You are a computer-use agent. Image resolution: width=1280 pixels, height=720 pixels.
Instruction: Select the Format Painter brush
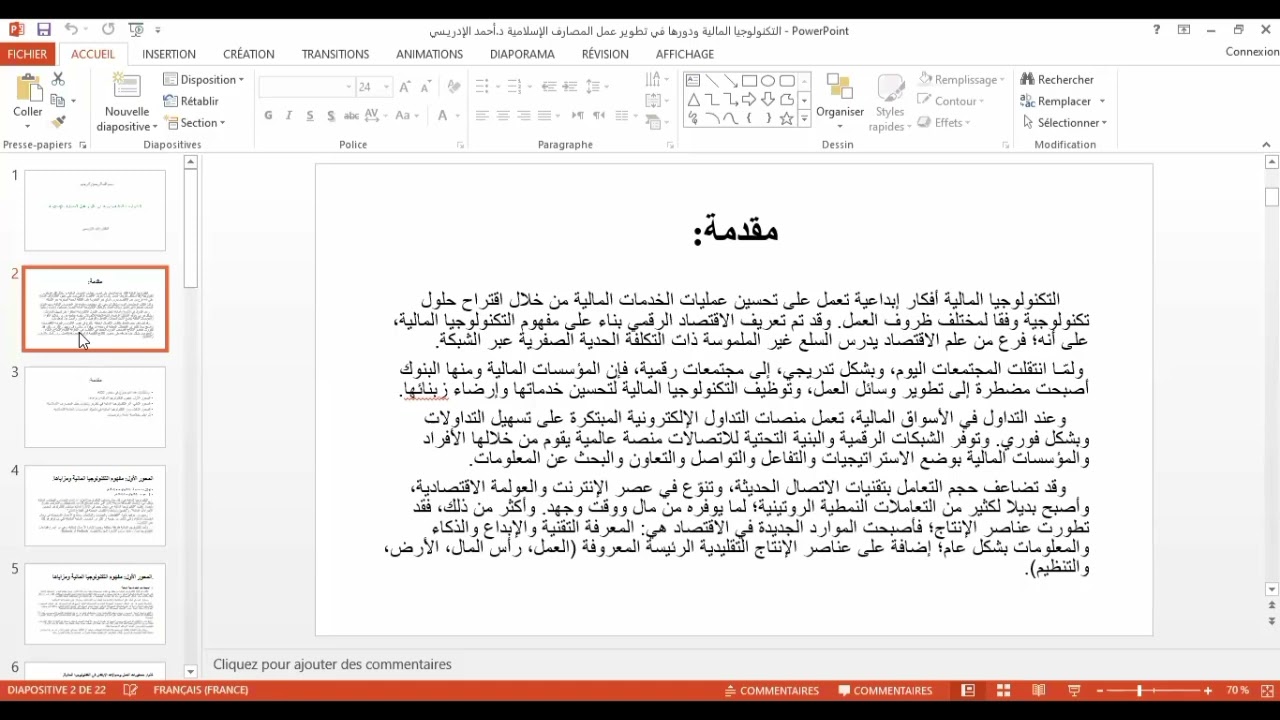point(58,122)
